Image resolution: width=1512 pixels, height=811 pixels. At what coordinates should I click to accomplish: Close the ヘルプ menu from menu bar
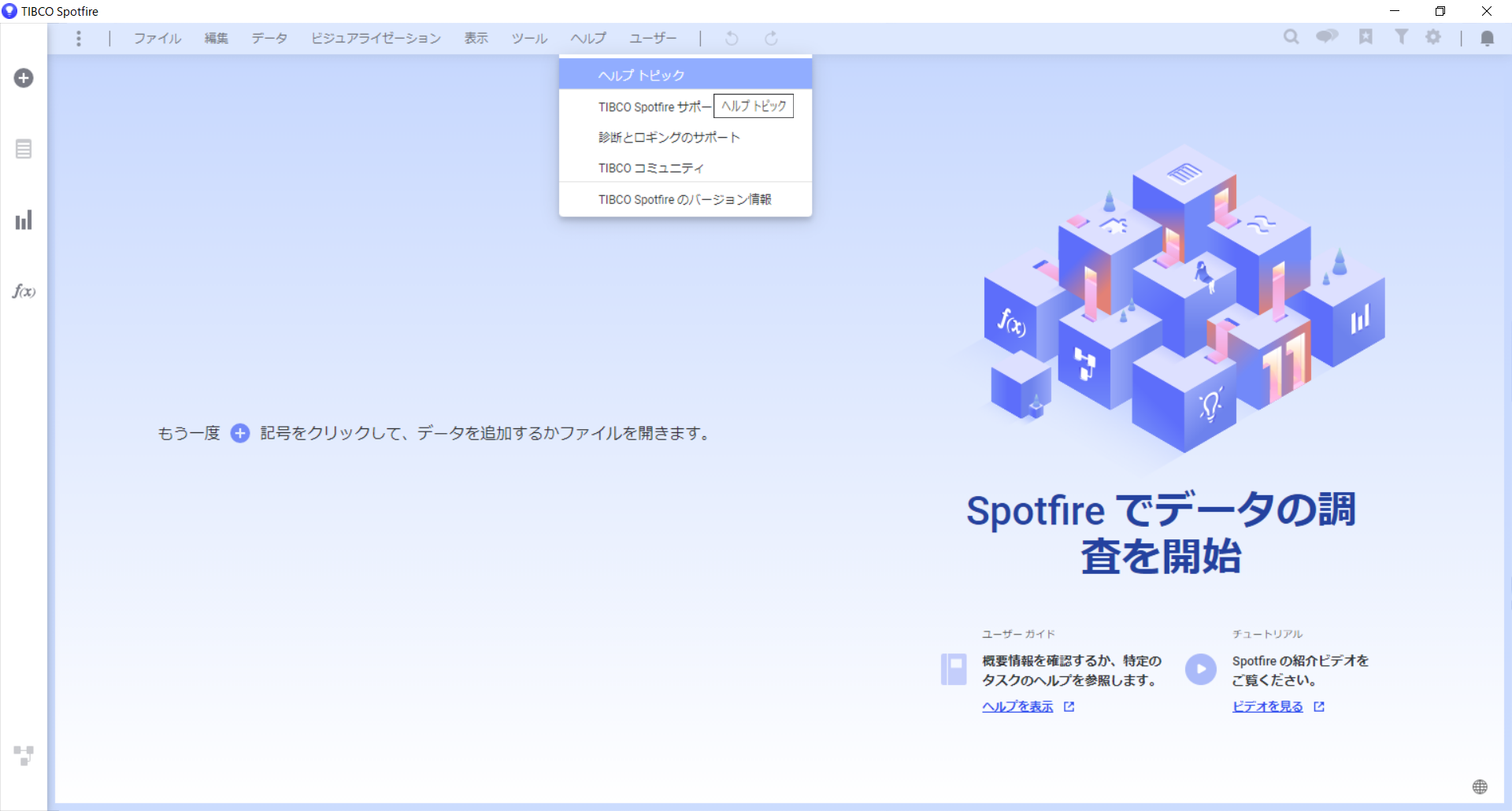coord(588,38)
